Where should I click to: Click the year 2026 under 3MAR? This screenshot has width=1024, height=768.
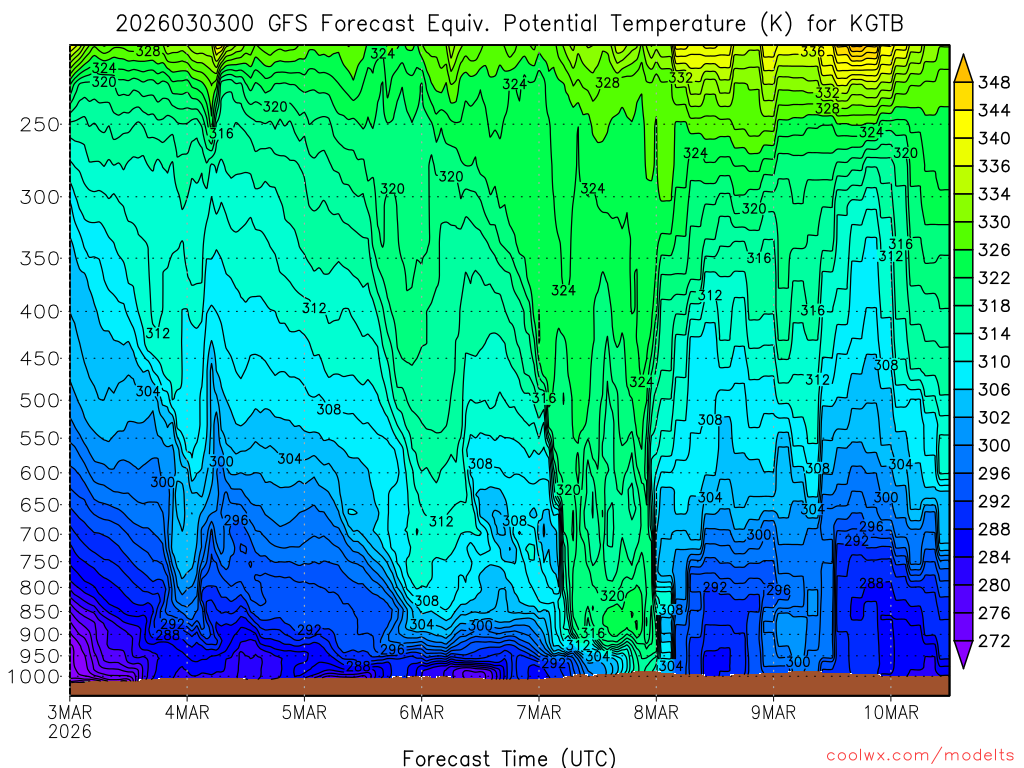[70, 731]
